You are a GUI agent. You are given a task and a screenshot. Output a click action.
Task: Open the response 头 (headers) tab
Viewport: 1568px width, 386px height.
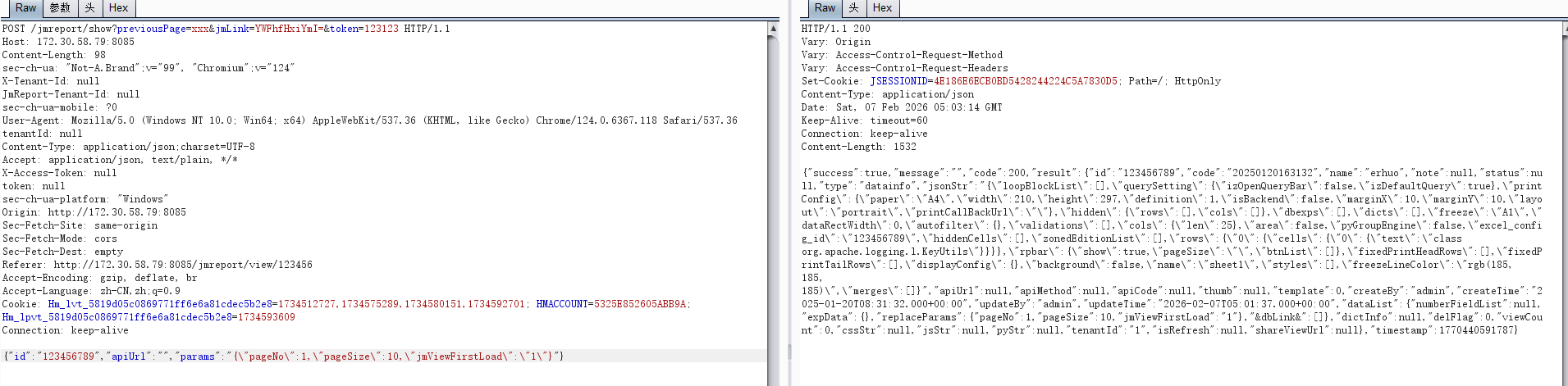click(x=853, y=8)
